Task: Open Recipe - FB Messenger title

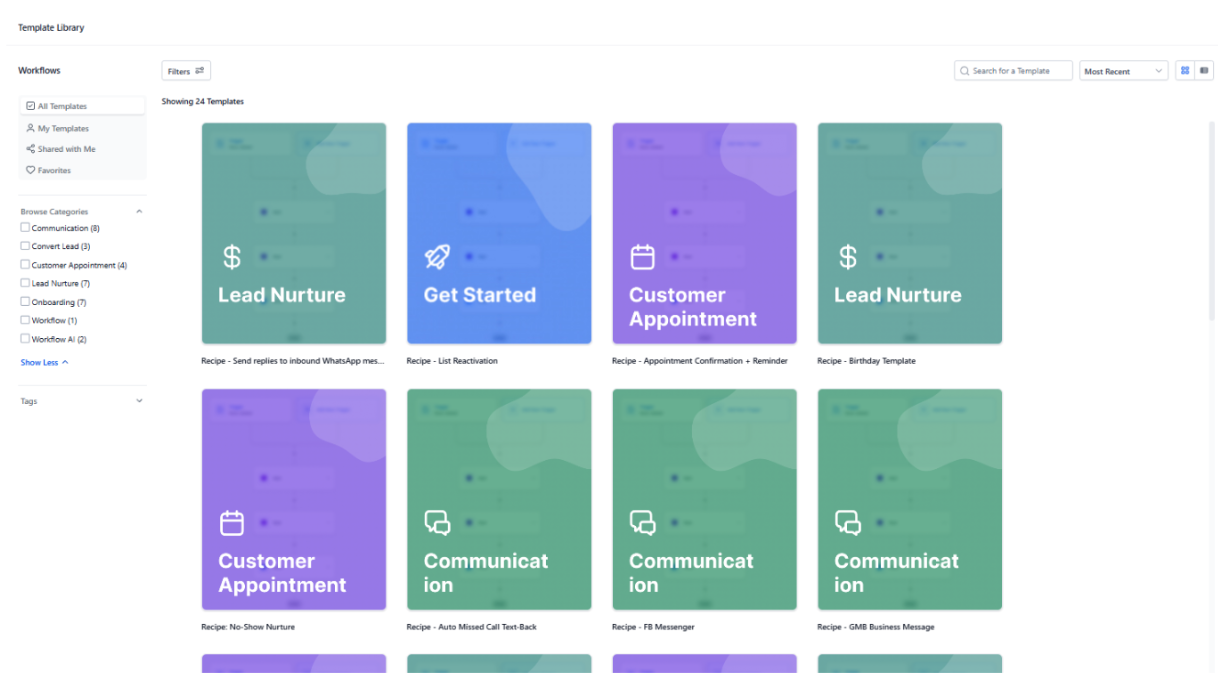Action: pos(653,627)
